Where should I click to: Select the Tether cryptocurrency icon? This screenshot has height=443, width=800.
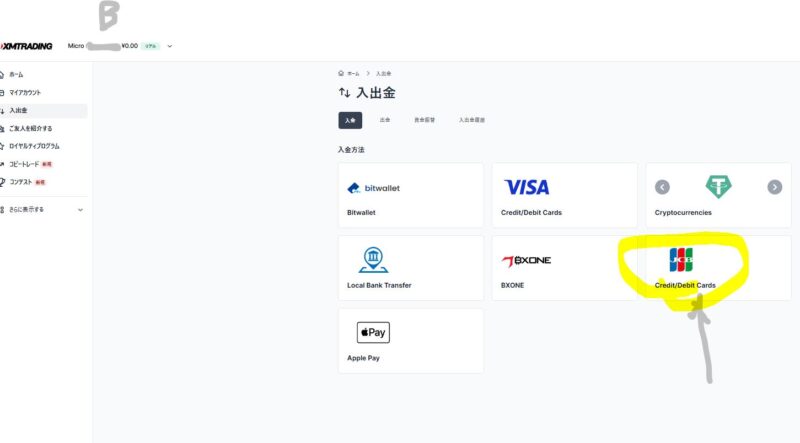pos(718,187)
